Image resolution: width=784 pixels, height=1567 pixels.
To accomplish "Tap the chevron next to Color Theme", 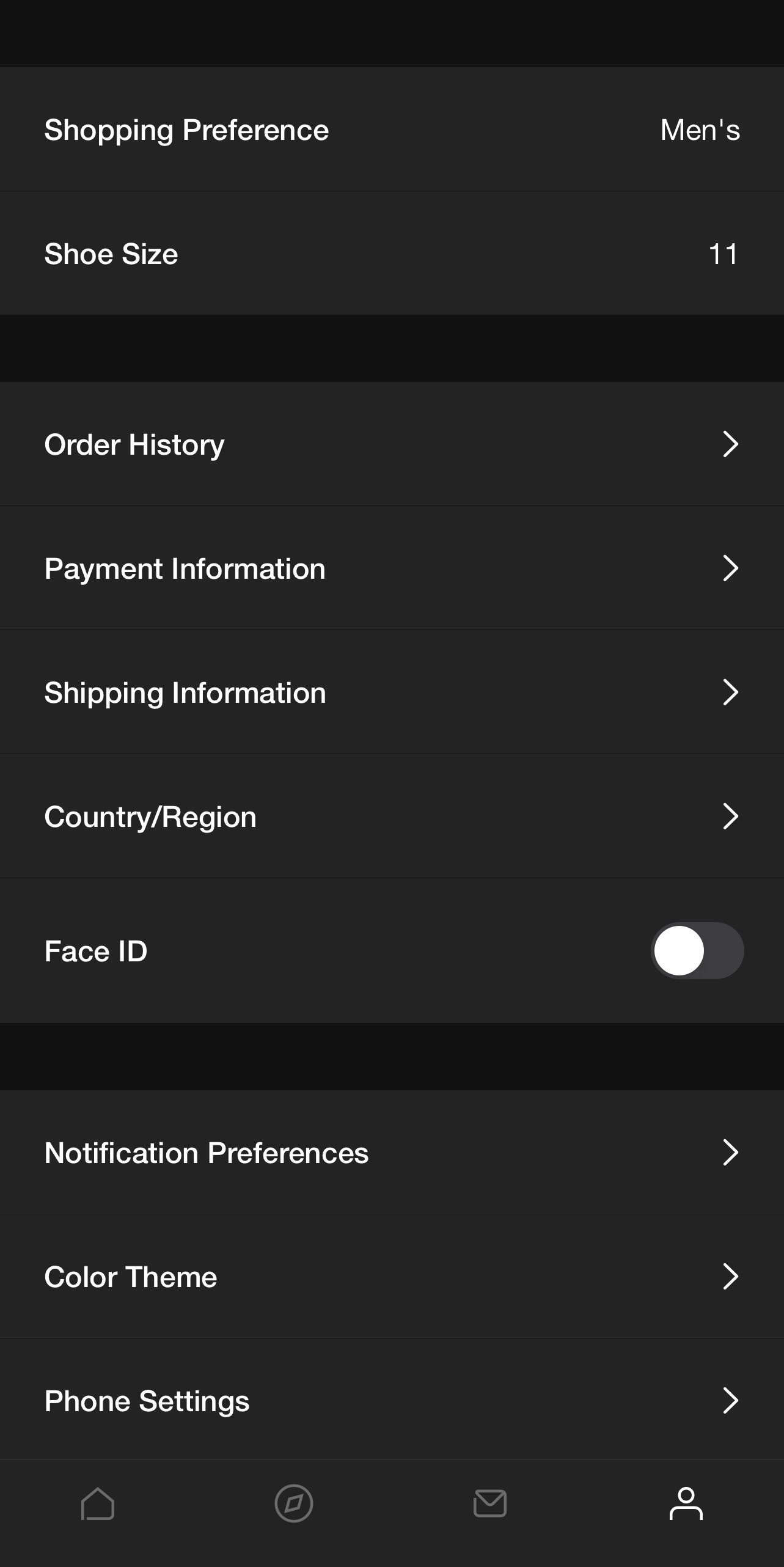I will click(730, 1277).
